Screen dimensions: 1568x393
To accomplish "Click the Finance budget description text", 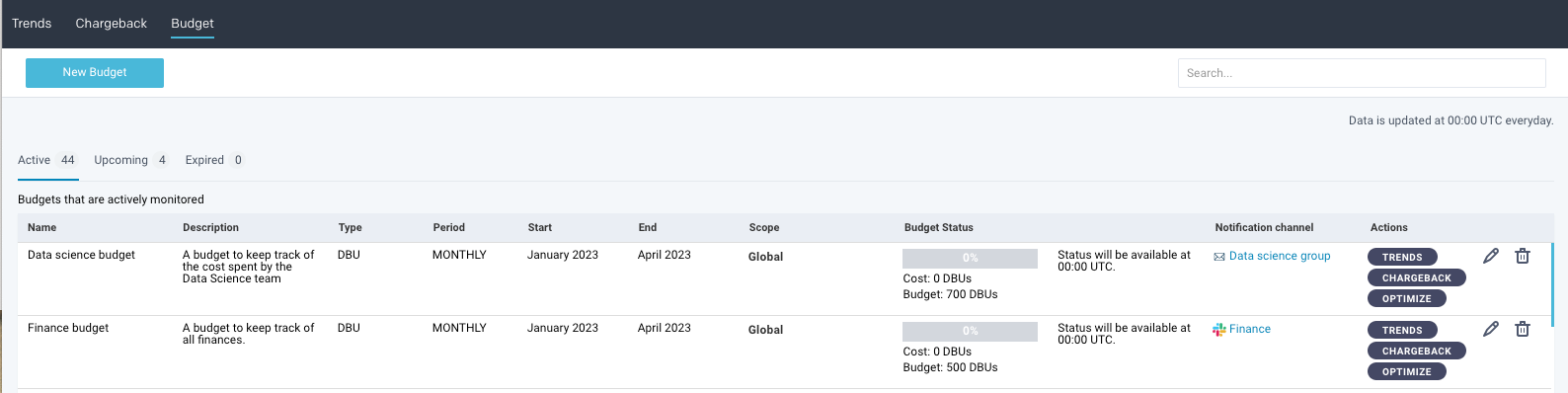I will click(249, 334).
